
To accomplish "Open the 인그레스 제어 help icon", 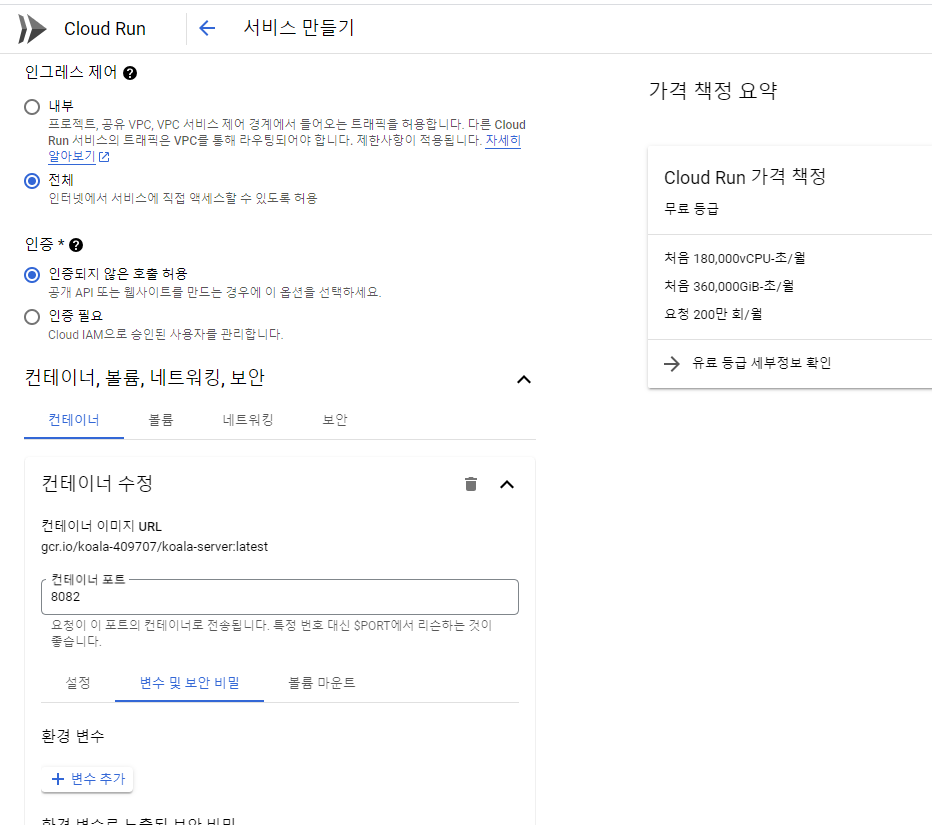I will (130, 73).
